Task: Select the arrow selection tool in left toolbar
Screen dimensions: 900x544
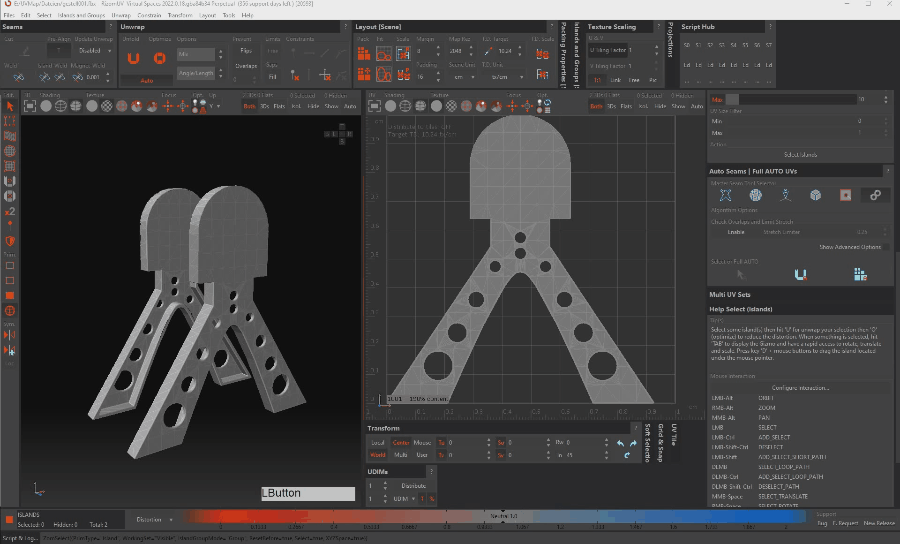Action: [x=10, y=106]
